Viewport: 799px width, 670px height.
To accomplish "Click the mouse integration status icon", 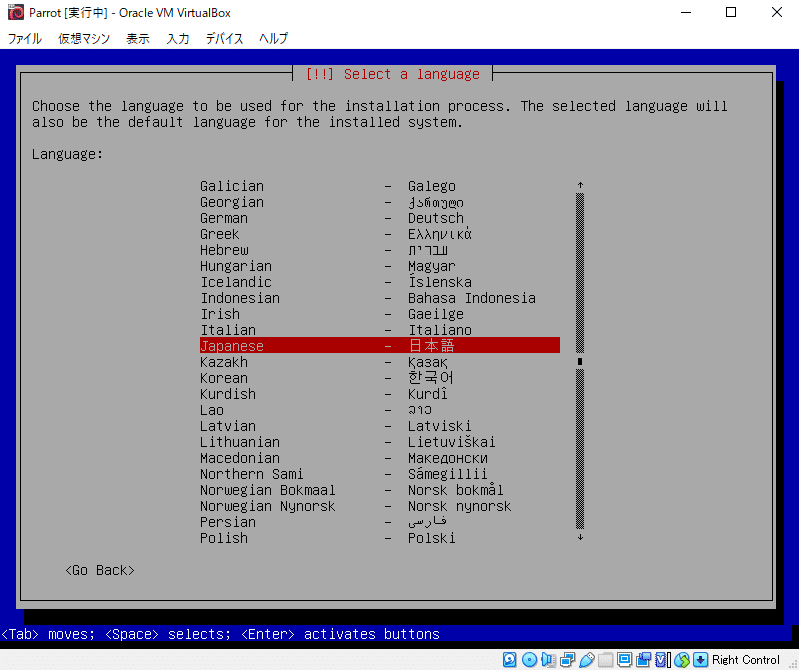I will pos(682,660).
